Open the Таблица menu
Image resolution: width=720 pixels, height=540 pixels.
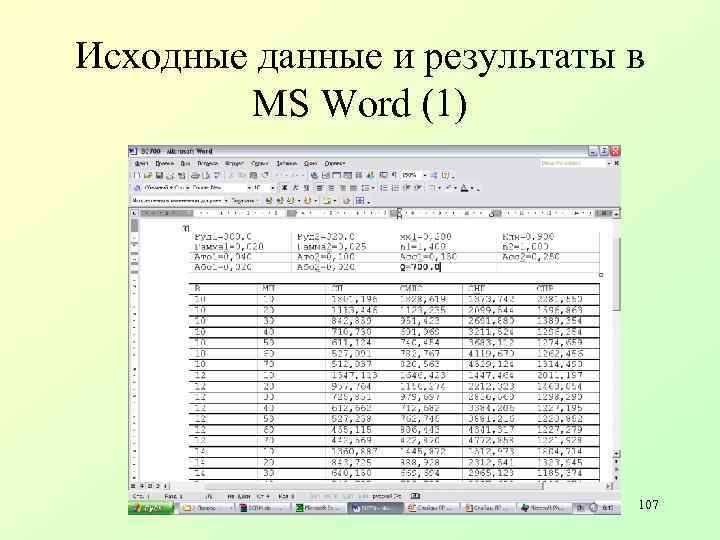[x=287, y=163]
